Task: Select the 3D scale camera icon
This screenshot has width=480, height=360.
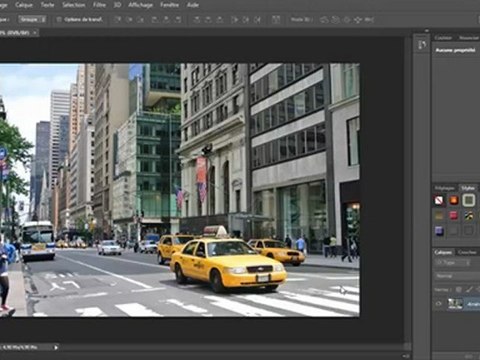Action: tap(369, 20)
